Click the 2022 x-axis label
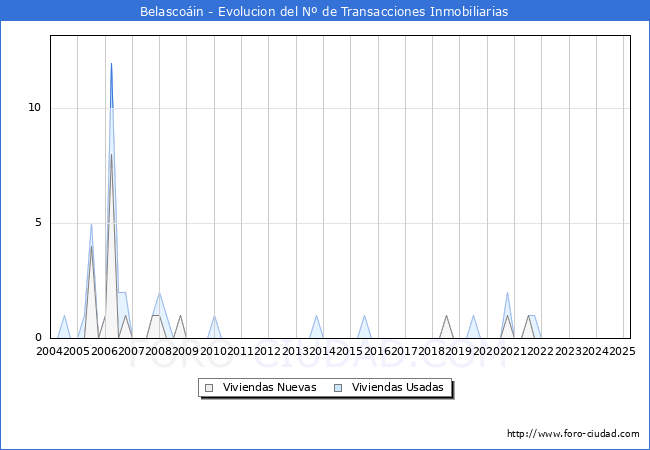Screen dimensions: 650x450 (x=541, y=351)
